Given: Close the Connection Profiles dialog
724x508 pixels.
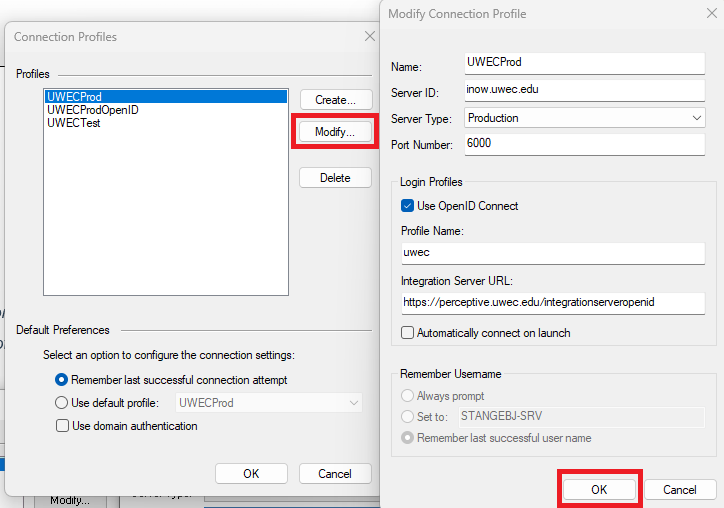Looking at the screenshot, I should pos(369,36).
